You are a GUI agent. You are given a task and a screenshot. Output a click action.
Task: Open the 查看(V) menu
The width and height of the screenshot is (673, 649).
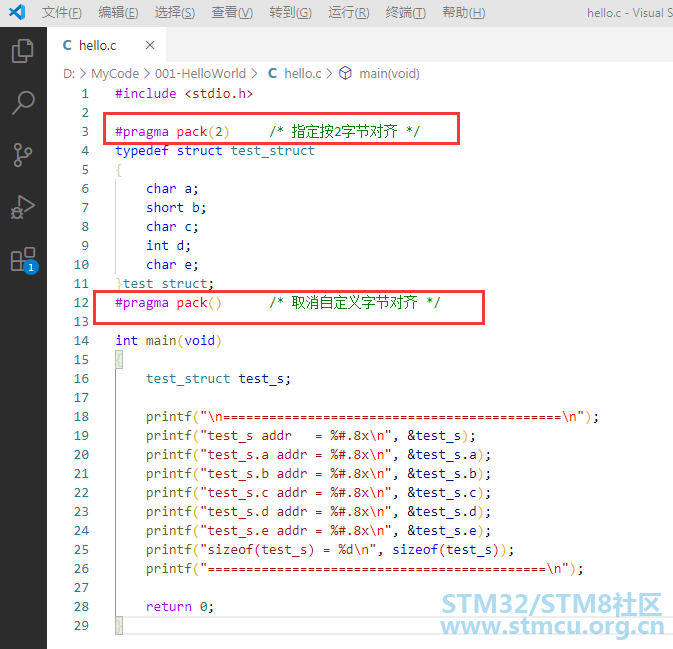pyautogui.click(x=232, y=13)
